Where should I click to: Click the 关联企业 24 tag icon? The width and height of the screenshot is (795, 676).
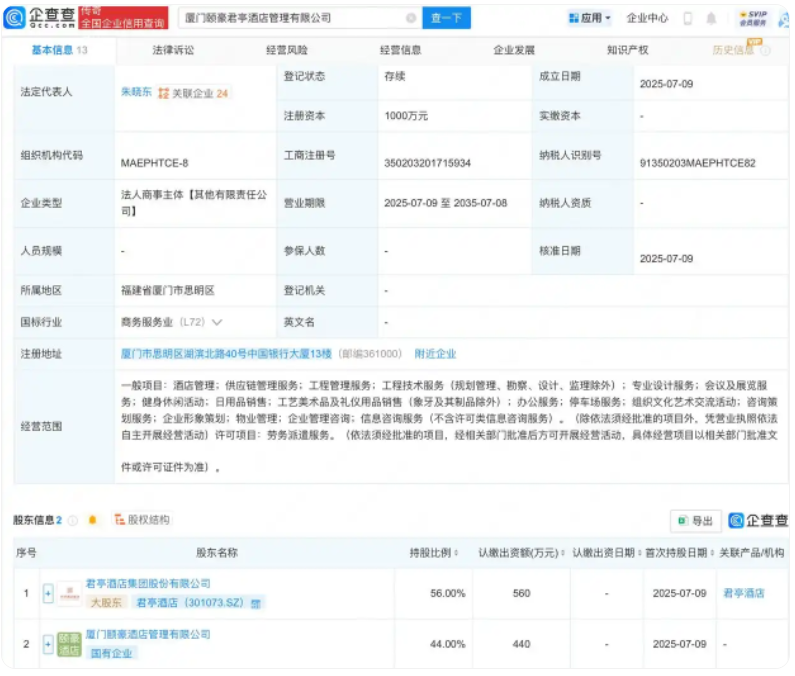click(163, 93)
